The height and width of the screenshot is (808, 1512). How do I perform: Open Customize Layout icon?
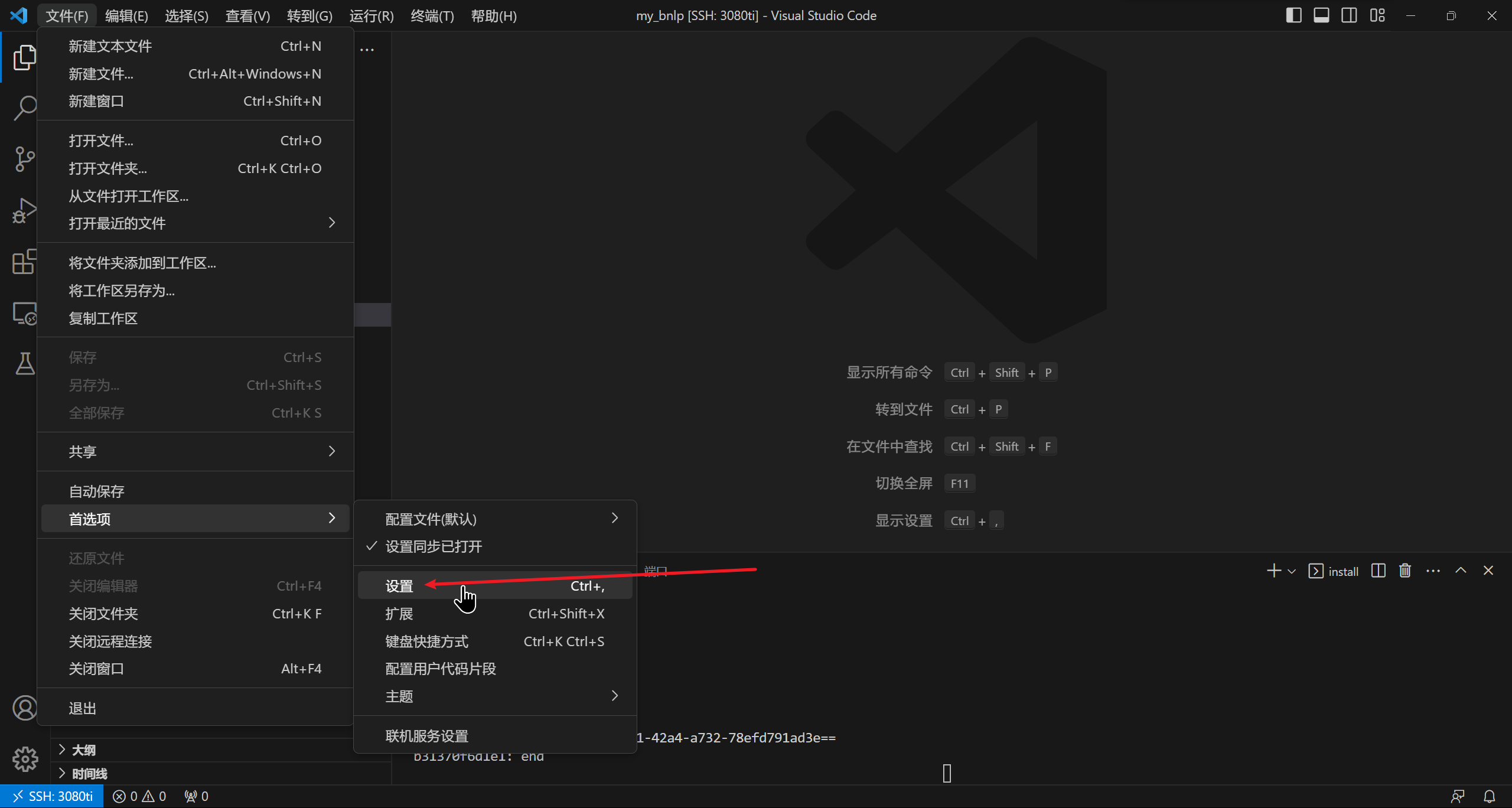pos(1377,15)
